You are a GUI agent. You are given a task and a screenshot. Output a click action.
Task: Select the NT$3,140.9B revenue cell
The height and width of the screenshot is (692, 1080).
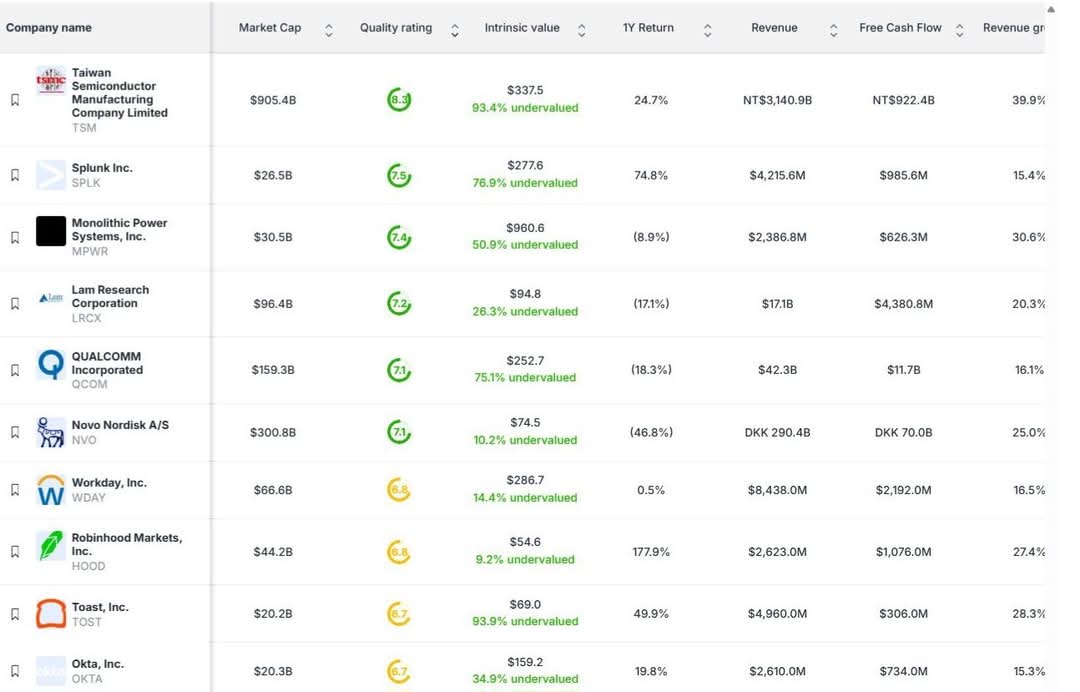click(777, 101)
